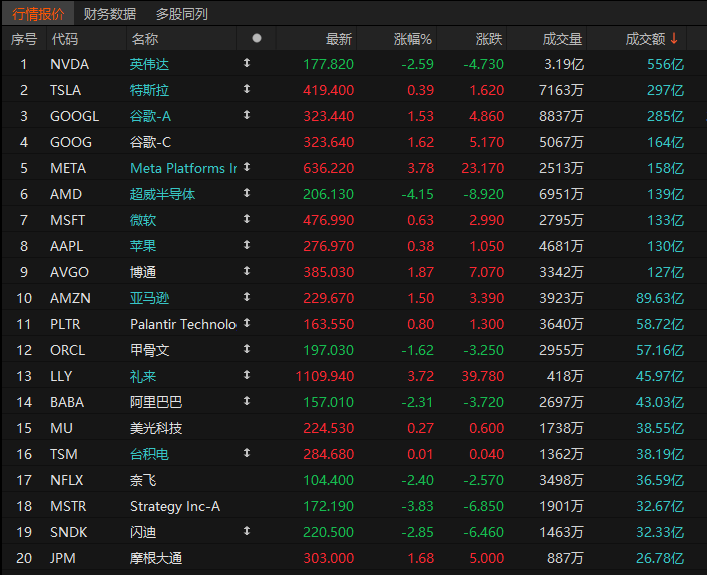The height and width of the screenshot is (575, 707).
Task: Click the 1109.940 latest price
Action: [x=325, y=376]
